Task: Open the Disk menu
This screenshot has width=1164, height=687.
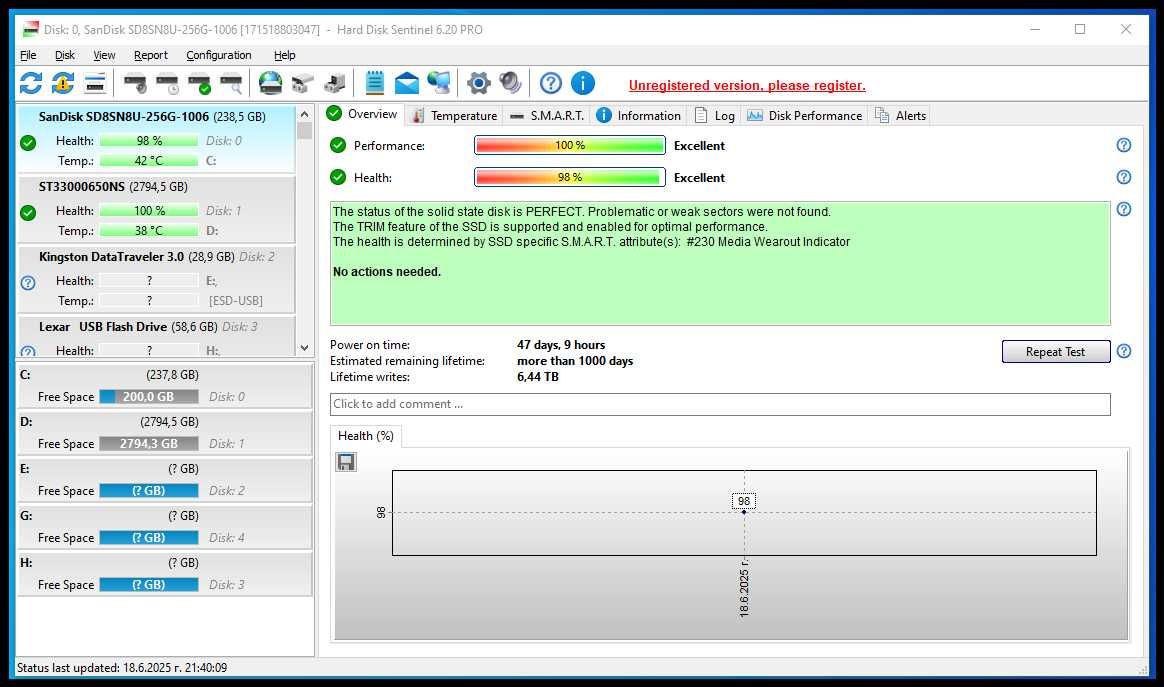Action: (x=65, y=55)
